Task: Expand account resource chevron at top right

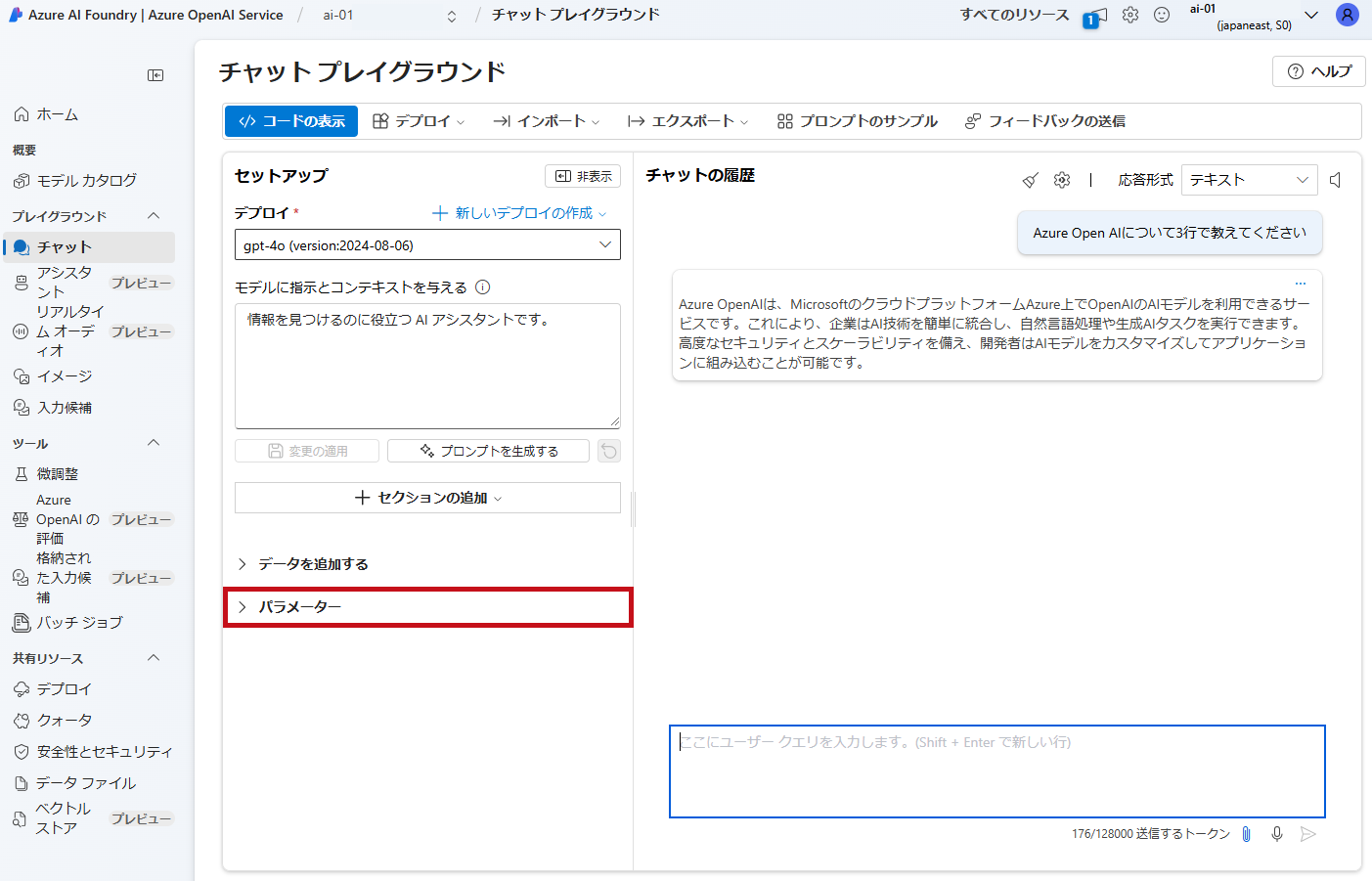Action: pos(1311,15)
